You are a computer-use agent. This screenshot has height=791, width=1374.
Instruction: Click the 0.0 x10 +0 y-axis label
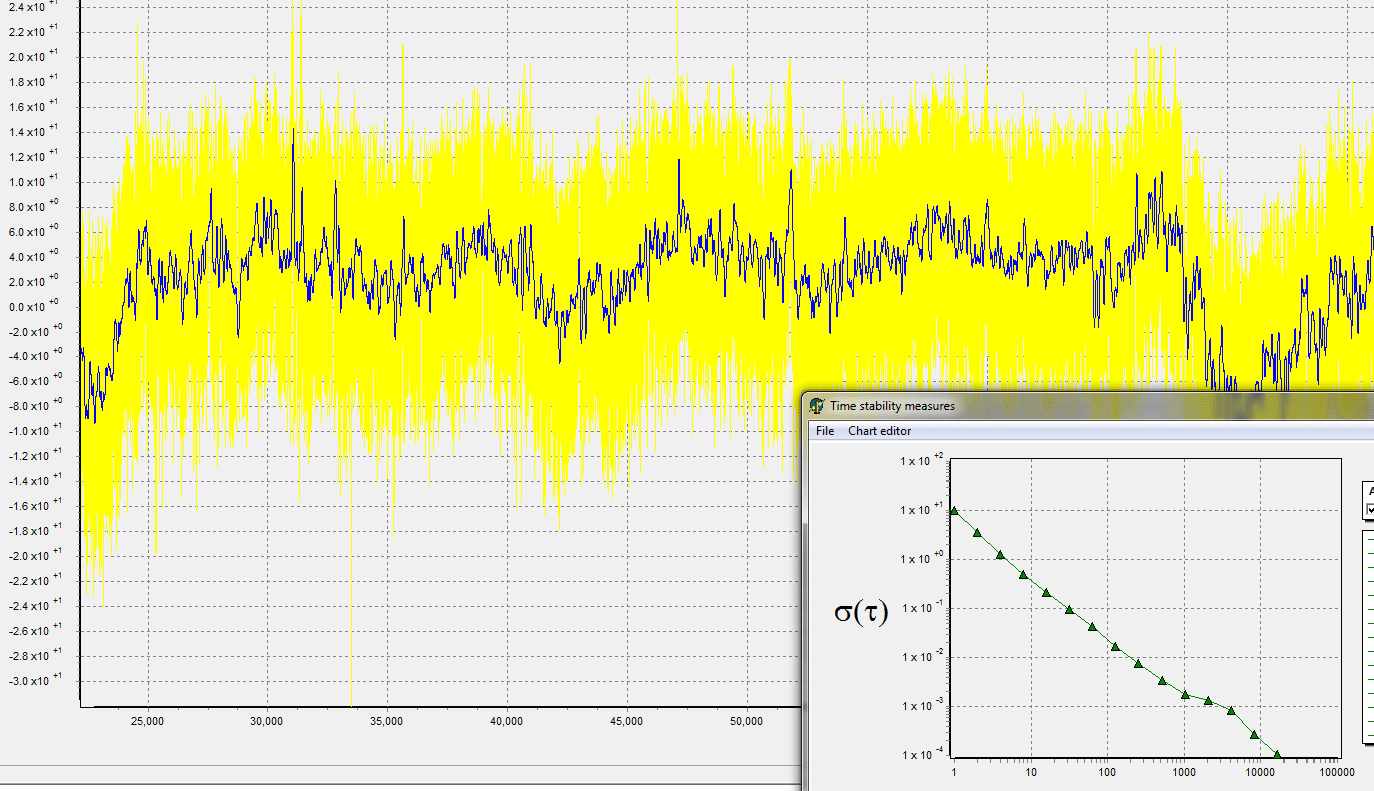click(33, 306)
